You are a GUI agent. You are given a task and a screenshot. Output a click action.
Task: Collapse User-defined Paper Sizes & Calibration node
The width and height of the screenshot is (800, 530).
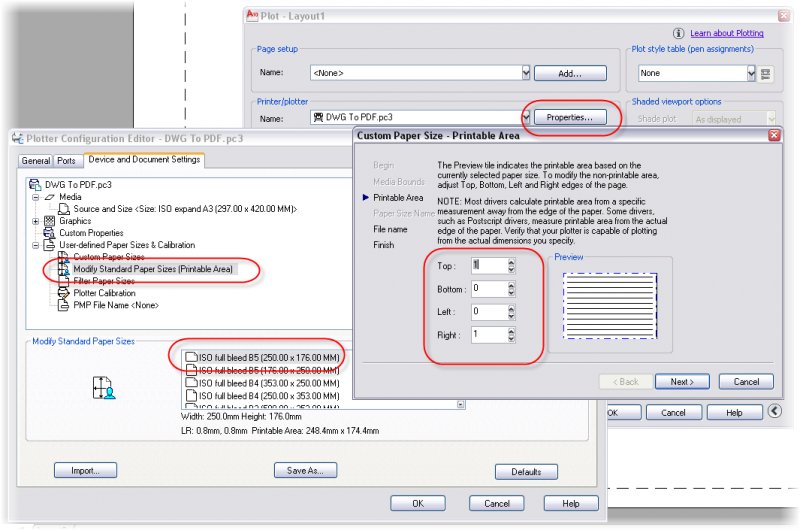(36, 245)
